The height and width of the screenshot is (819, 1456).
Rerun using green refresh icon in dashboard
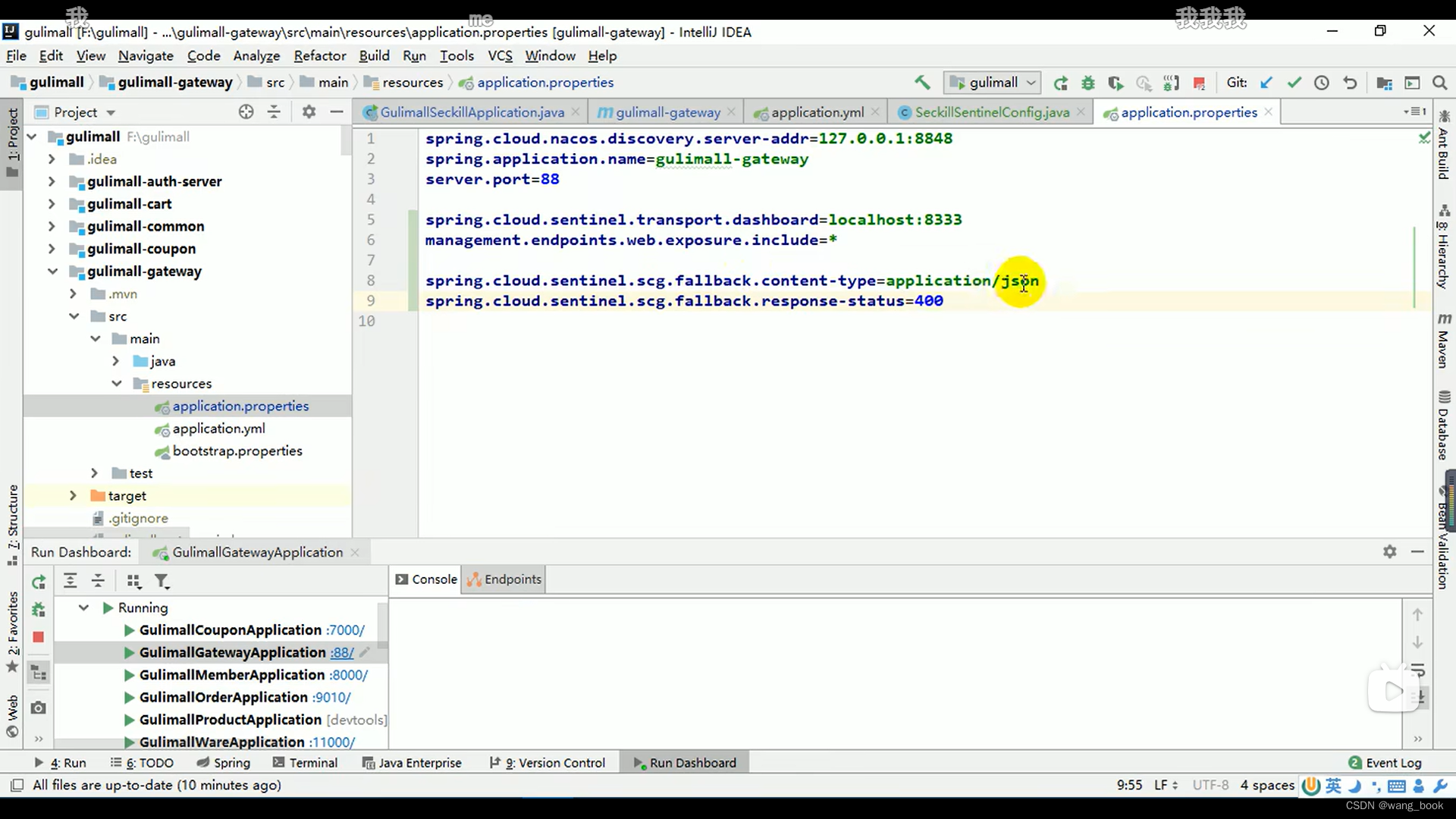tap(39, 582)
